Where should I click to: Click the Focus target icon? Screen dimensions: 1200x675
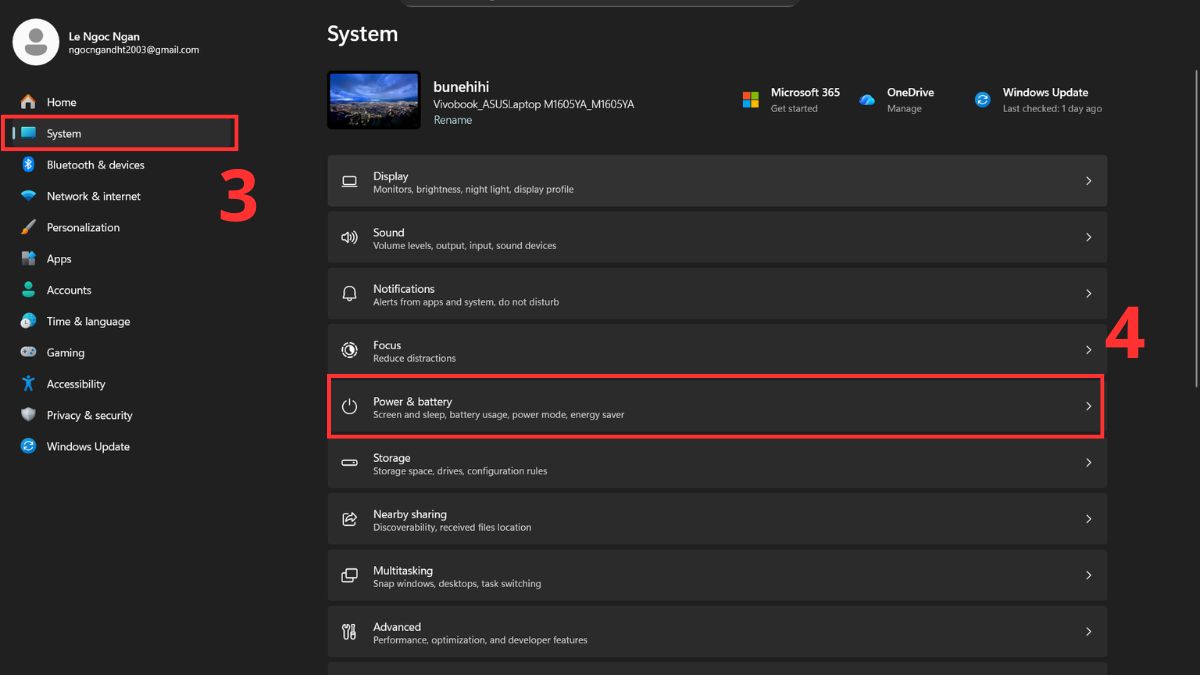pos(349,350)
